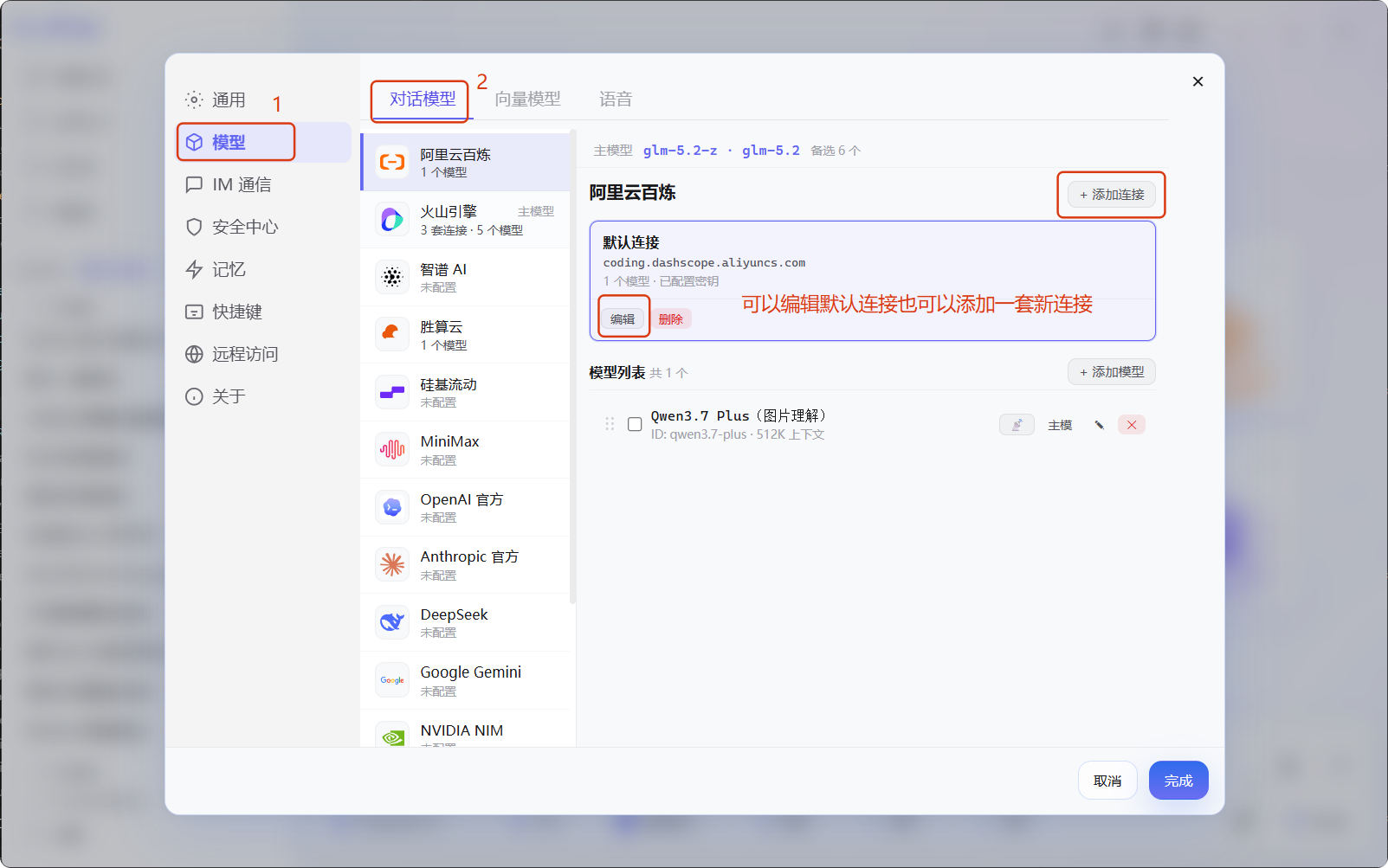The height and width of the screenshot is (868, 1388).
Task: Click the Google Gemini logo icon
Action: 392,680
